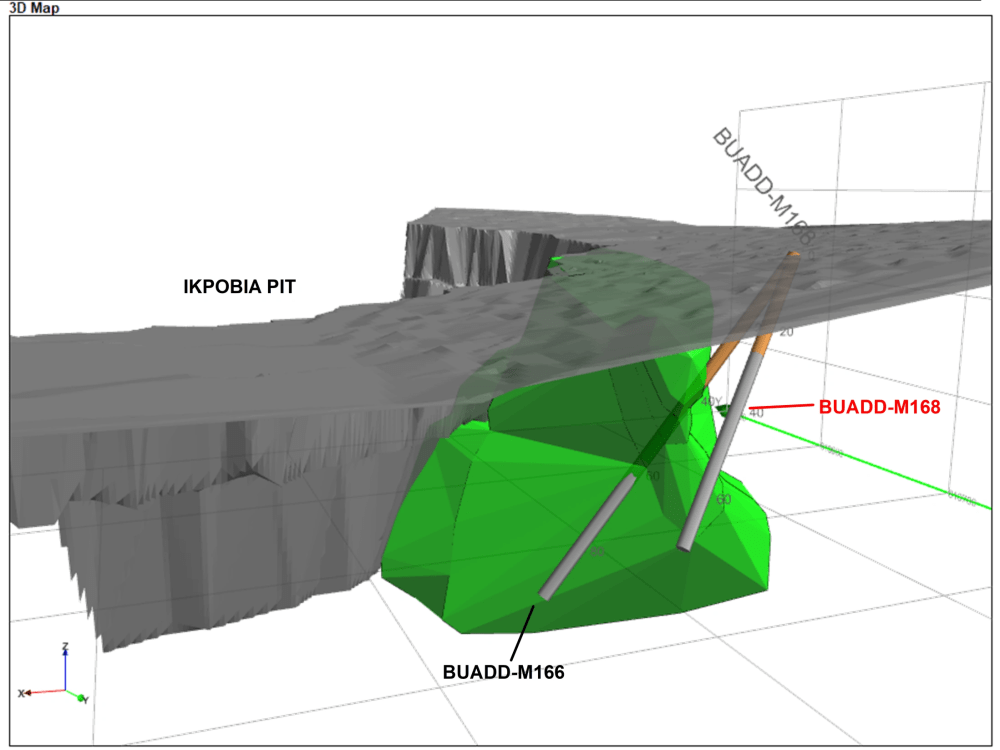Click the red X axis arrow

point(30,691)
